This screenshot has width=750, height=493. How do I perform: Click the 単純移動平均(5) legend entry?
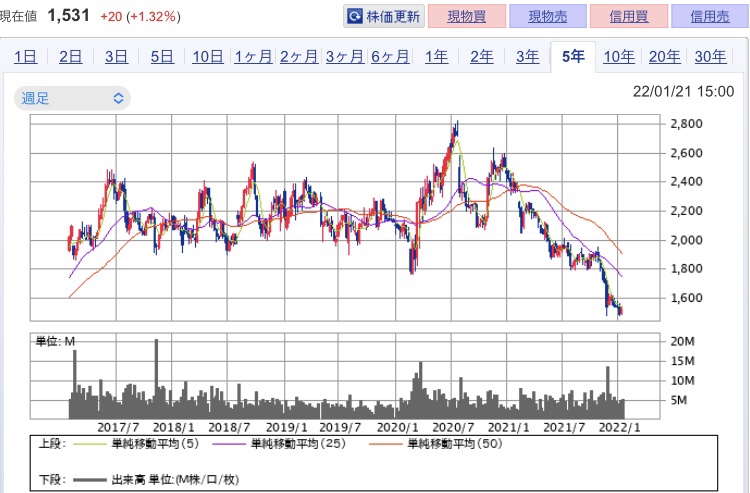(x=136, y=444)
